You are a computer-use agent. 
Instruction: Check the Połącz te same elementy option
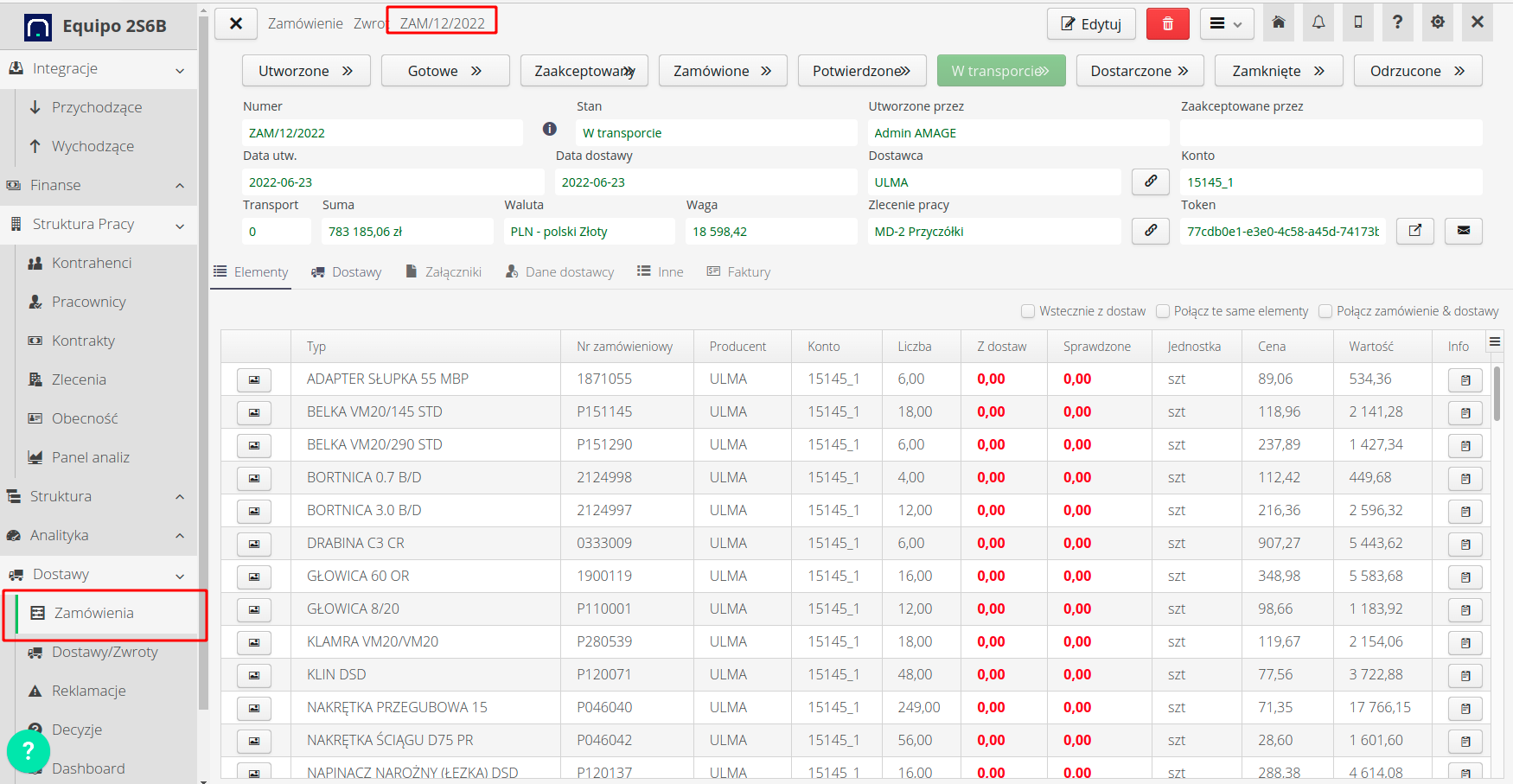(x=1163, y=310)
